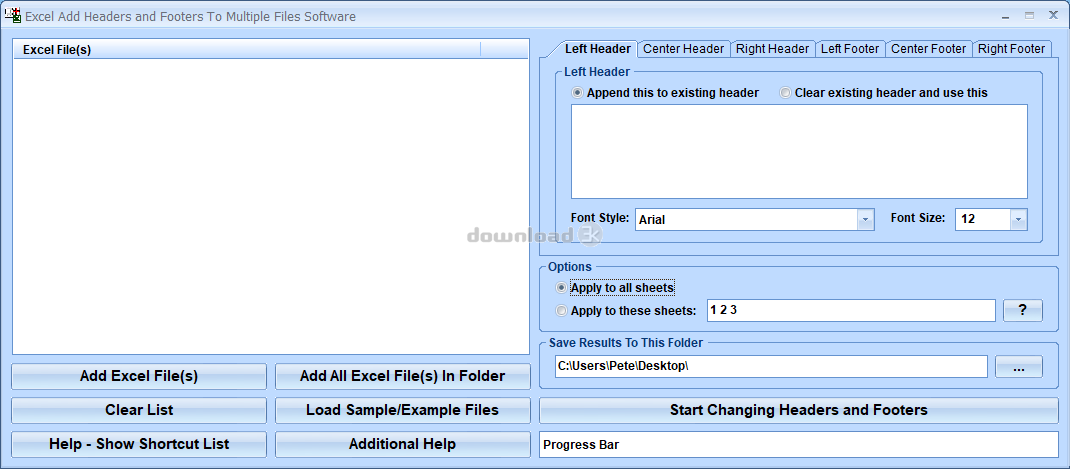1070x469 pixels.
Task: Switch to the Right Header tab
Action: 772,48
